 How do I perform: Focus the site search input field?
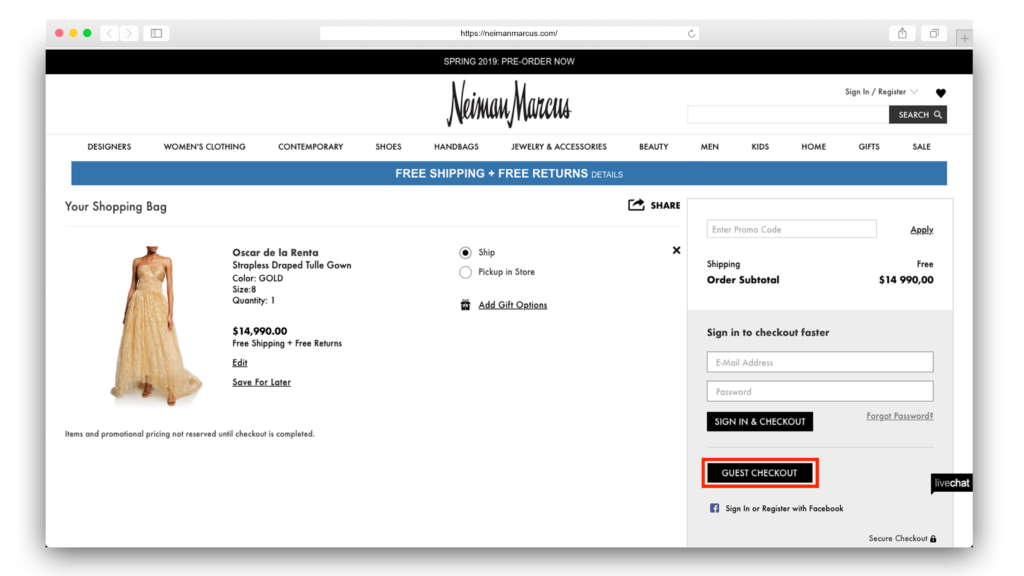coord(788,115)
